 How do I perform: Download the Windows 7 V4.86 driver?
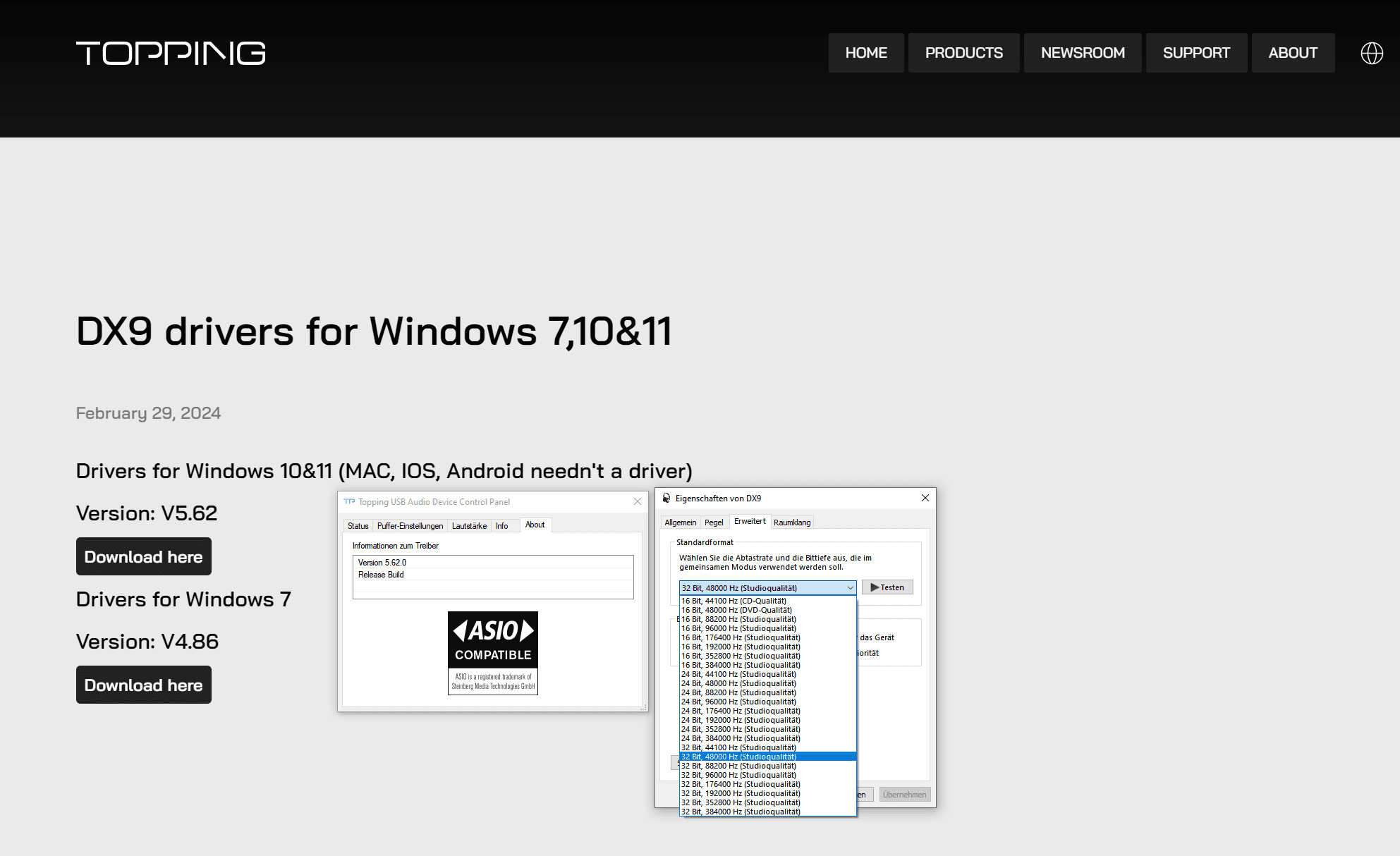(x=144, y=685)
